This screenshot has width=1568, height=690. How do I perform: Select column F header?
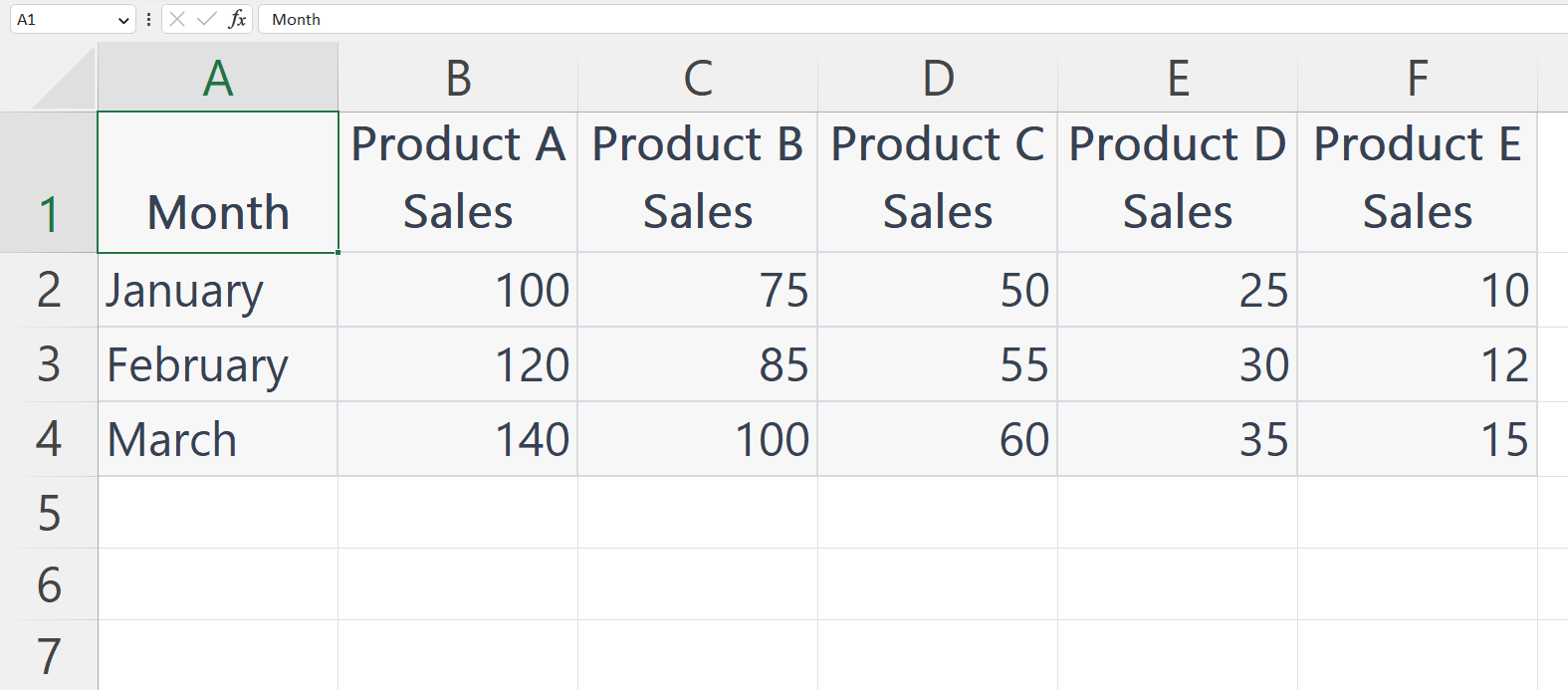point(1416,77)
